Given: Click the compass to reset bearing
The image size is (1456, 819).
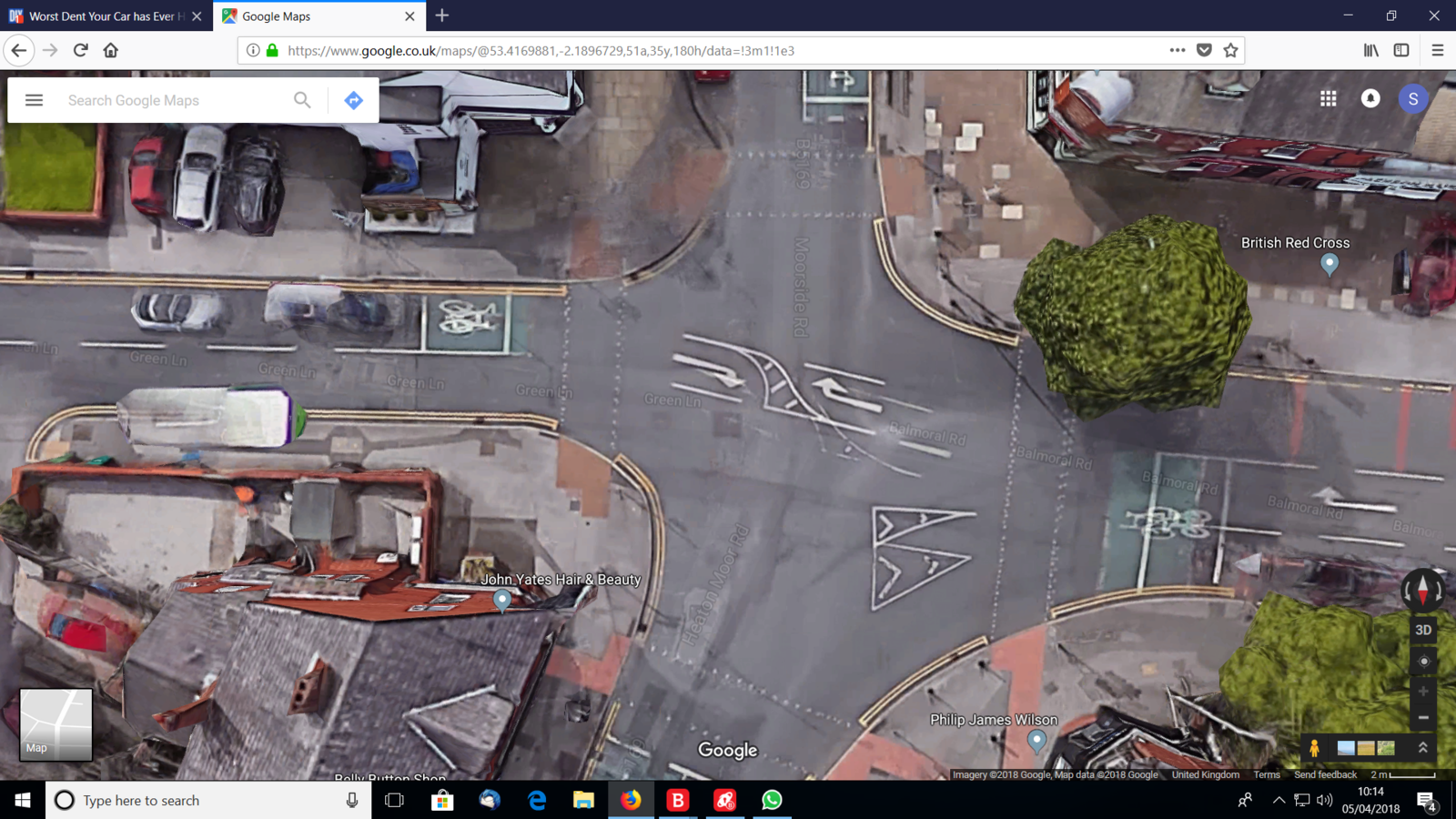Looking at the screenshot, I should point(1422,591).
